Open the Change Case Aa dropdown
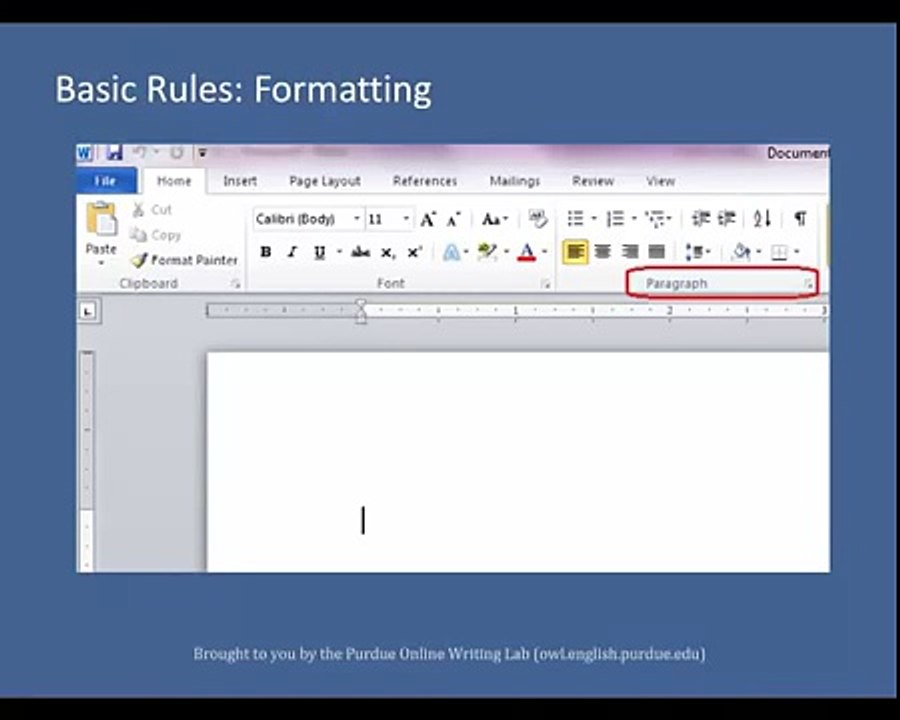The image size is (900, 720). point(495,219)
